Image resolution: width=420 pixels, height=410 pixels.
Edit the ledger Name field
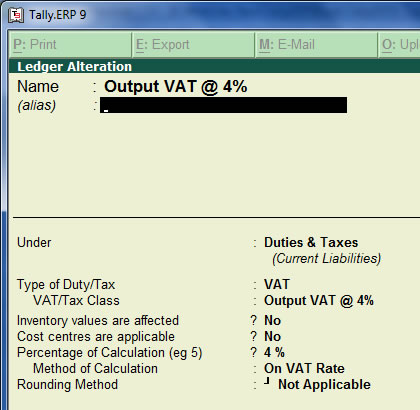pos(176,87)
